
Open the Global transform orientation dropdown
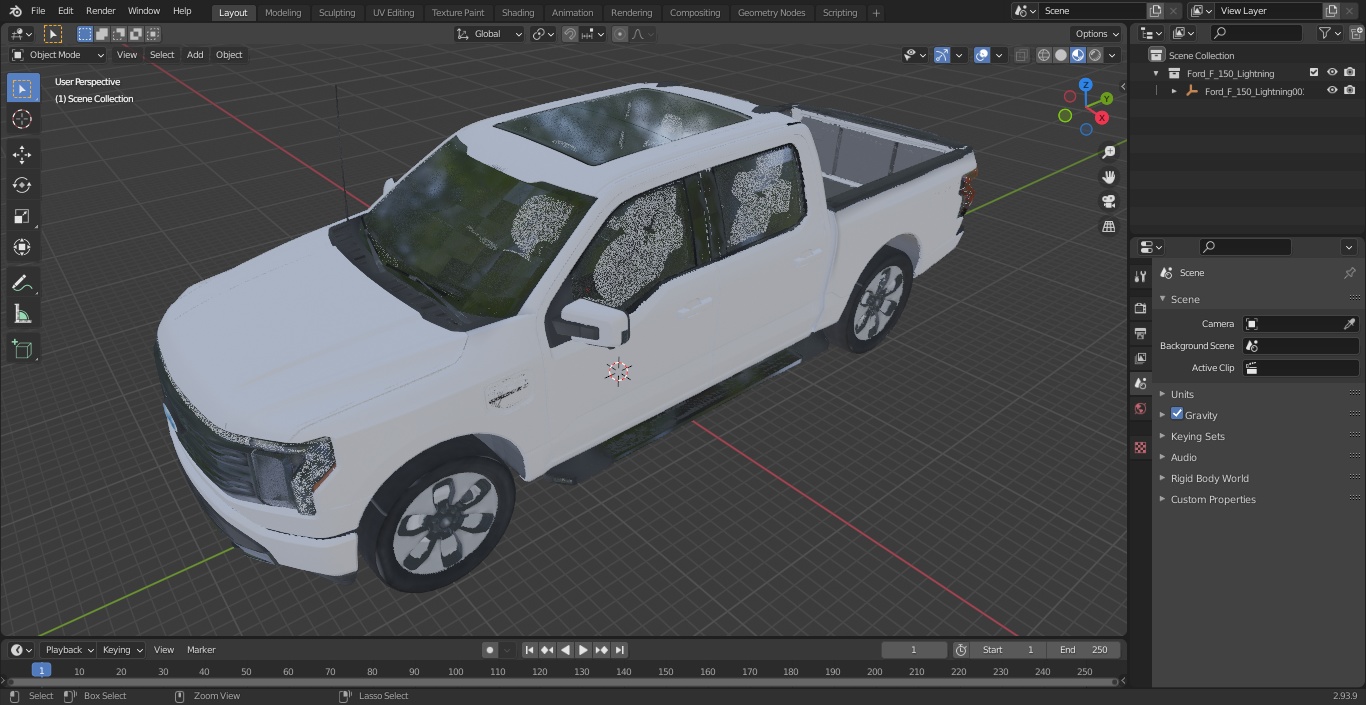click(x=489, y=34)
